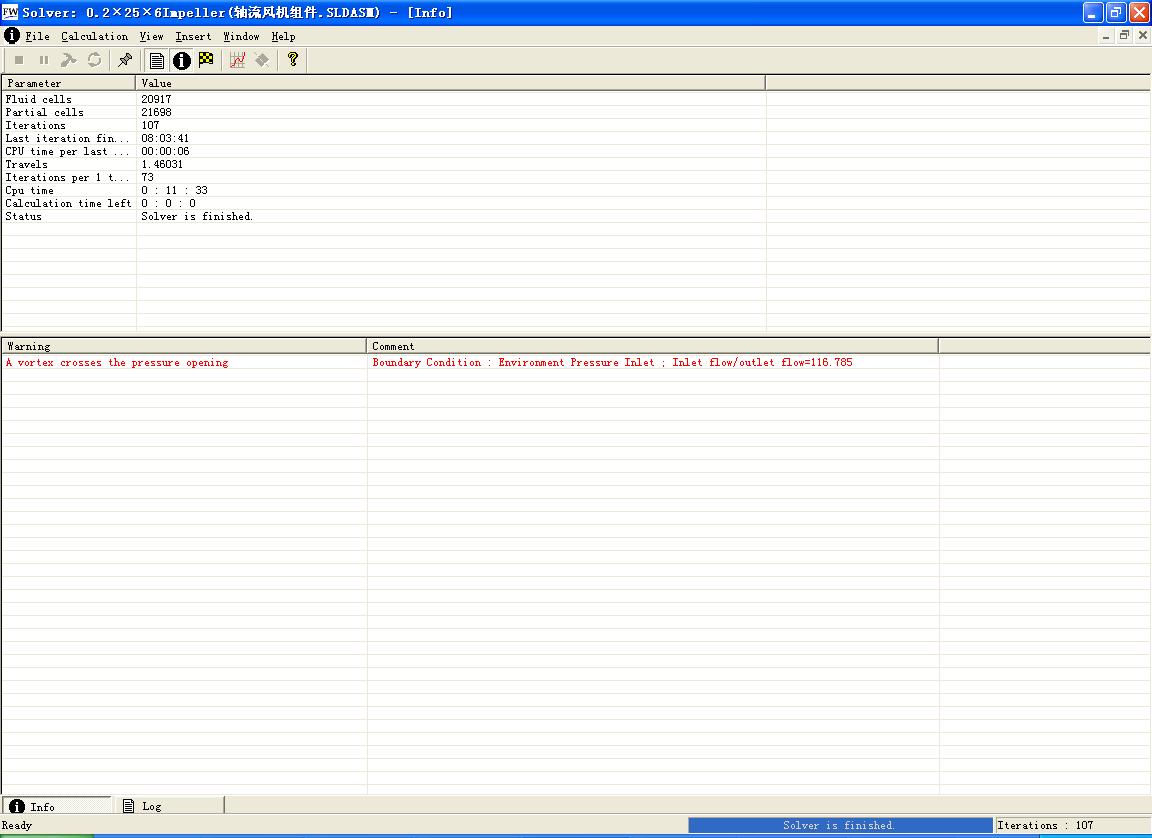Click the Boundary Condition comment text

pyautogui.click(x=612, y=362)
